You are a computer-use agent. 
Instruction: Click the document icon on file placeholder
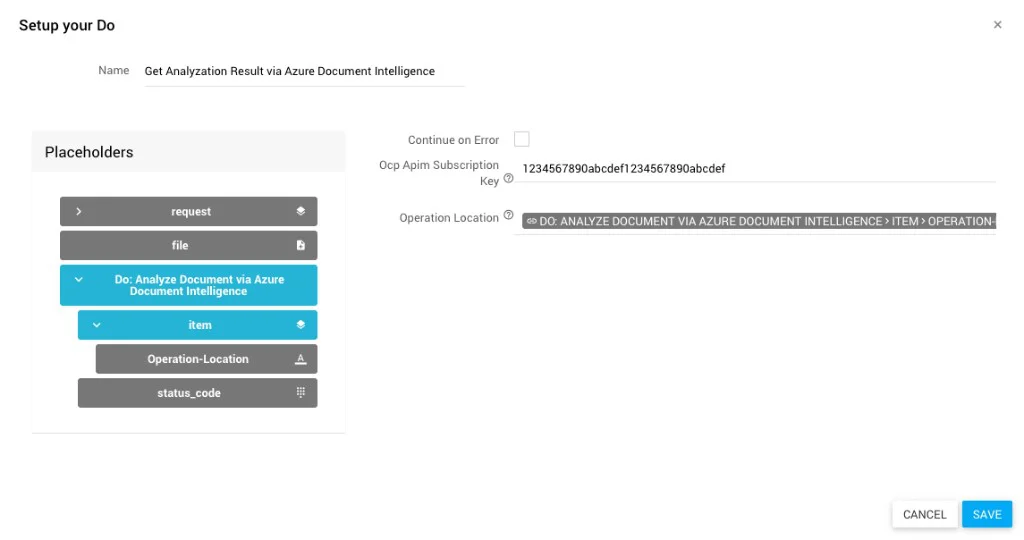click(x=300, y=246)
